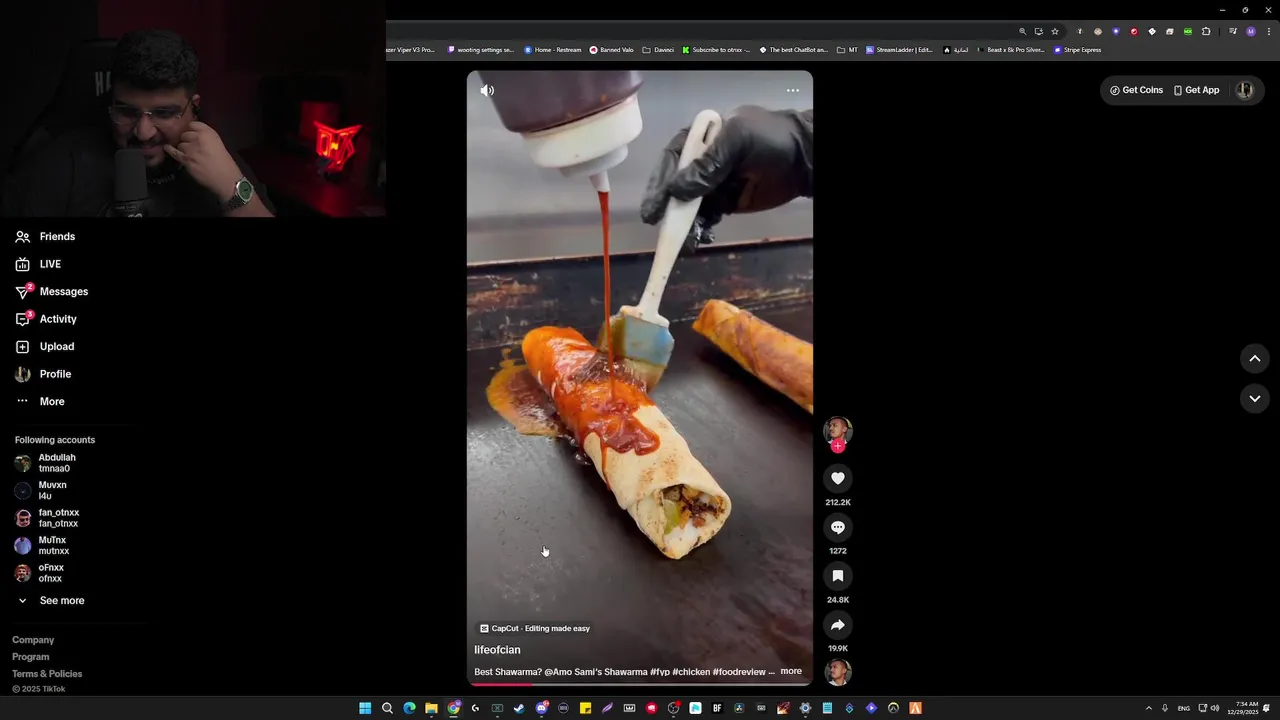This screenshot has height=720, width=1280.
Task: Open the Friends sidebar item
Action: pos(45,237)
